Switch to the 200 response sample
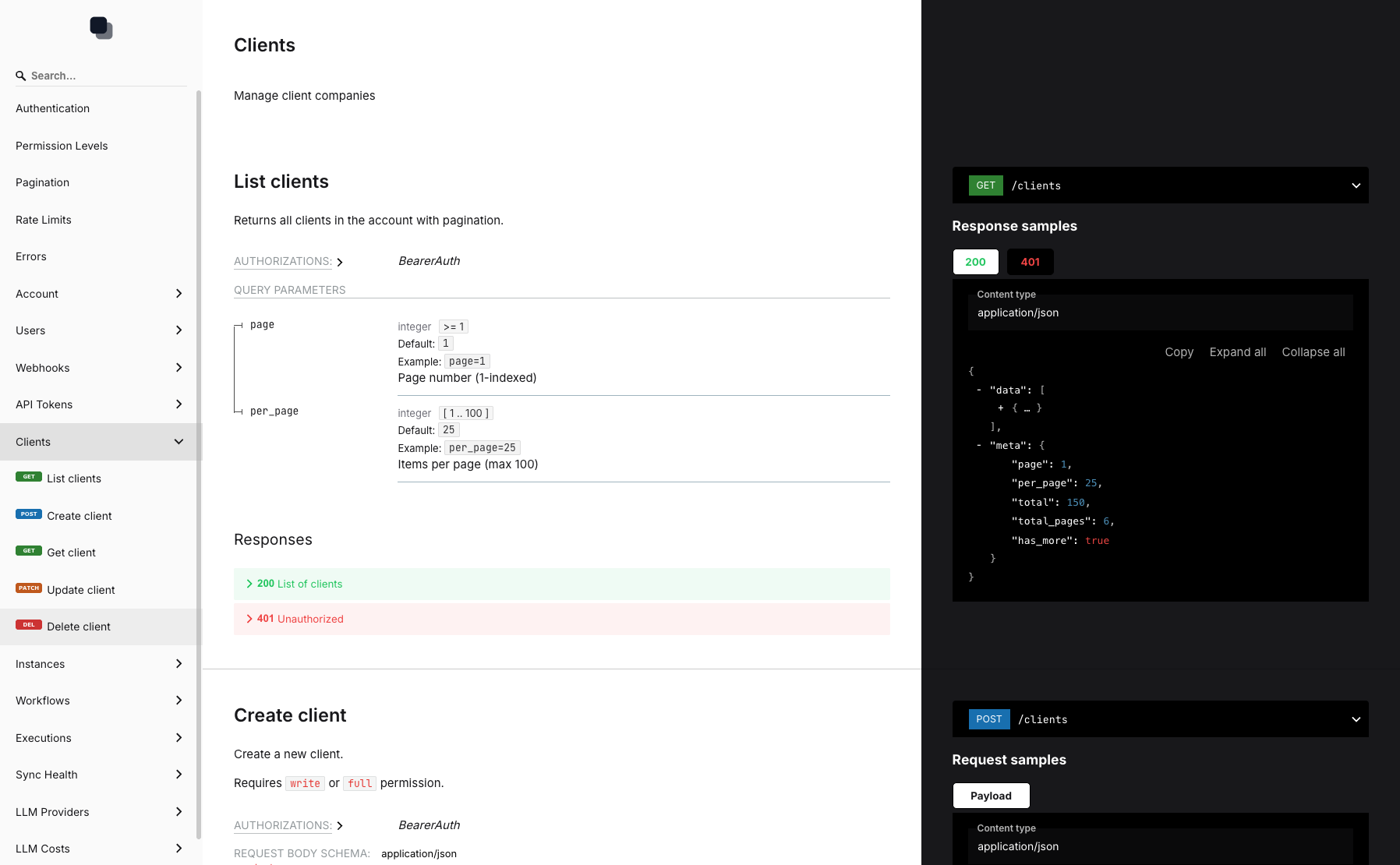 pyautogui.click(x=975, y=262)
